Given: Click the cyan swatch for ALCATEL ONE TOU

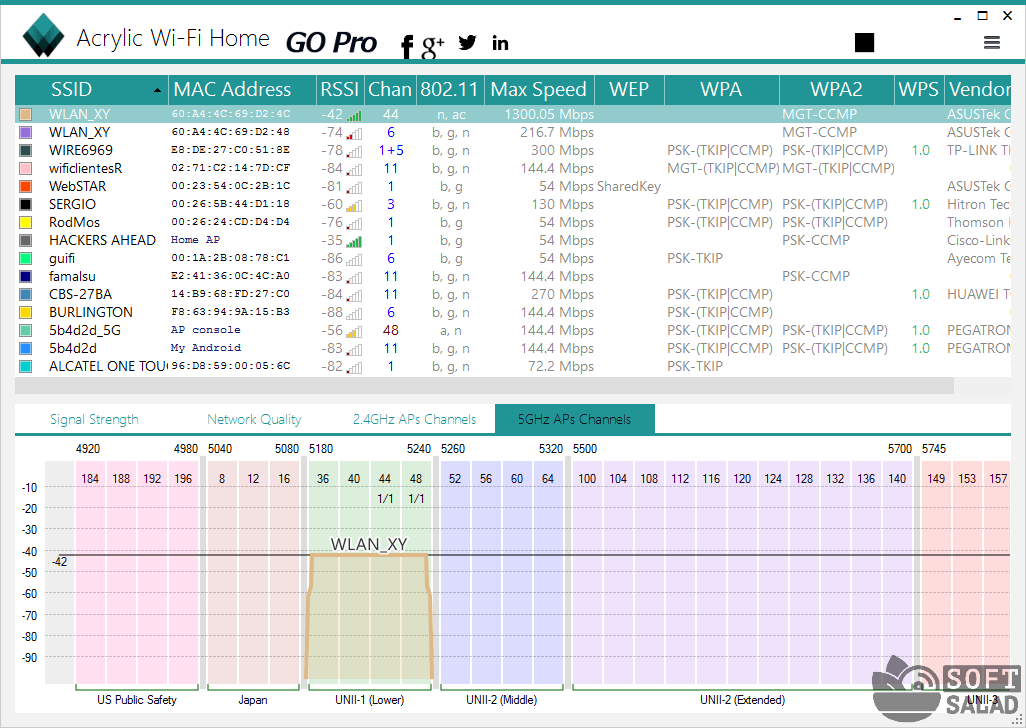Looking at the screenshot, I should (26, 366).
